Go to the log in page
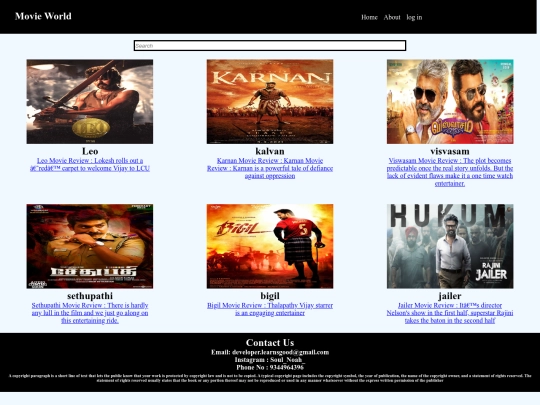 point(414,17)
